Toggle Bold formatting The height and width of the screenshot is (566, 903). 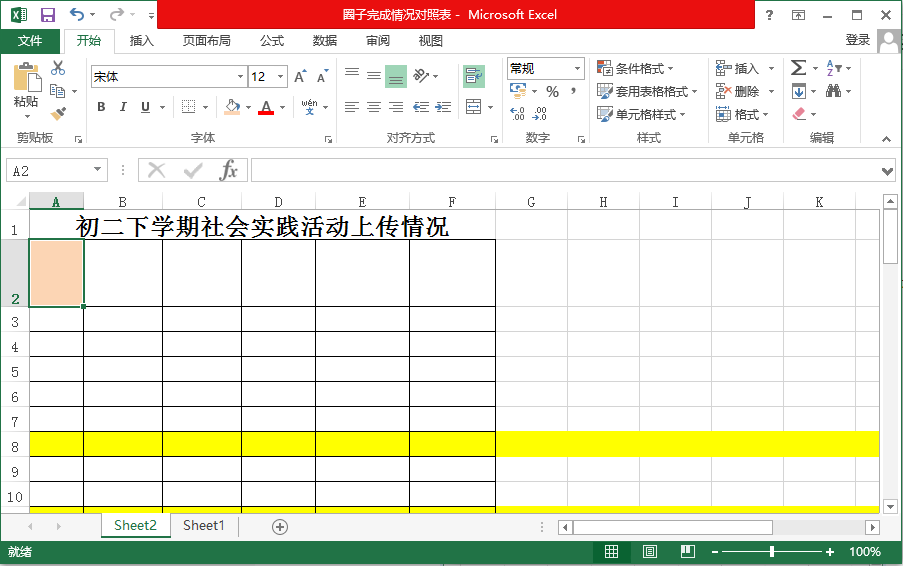click(101, 107)
